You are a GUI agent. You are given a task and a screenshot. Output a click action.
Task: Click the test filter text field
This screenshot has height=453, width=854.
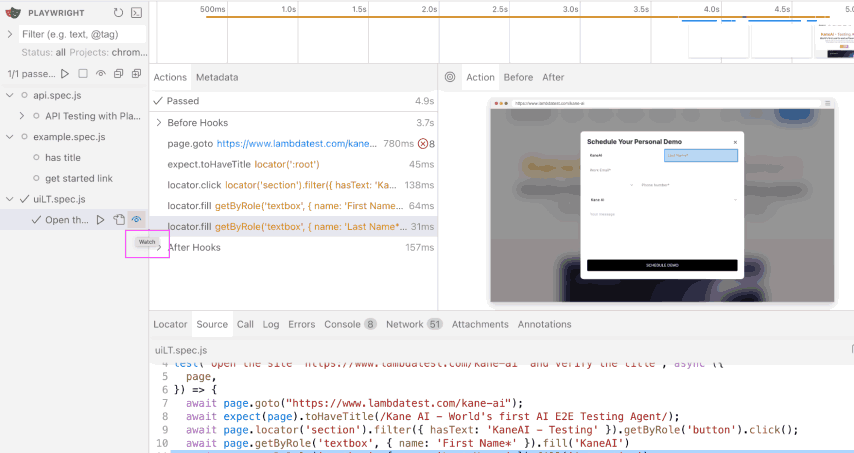pos(80,34)
